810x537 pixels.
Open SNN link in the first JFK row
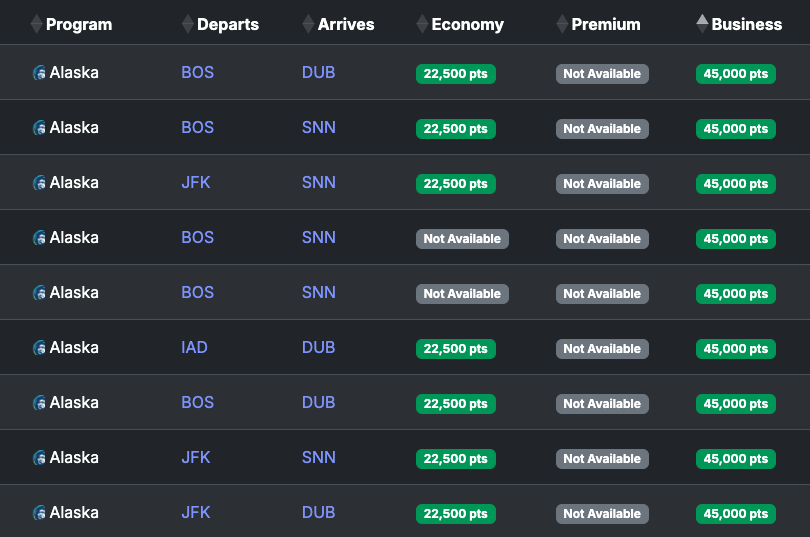[x=319, y=182]
